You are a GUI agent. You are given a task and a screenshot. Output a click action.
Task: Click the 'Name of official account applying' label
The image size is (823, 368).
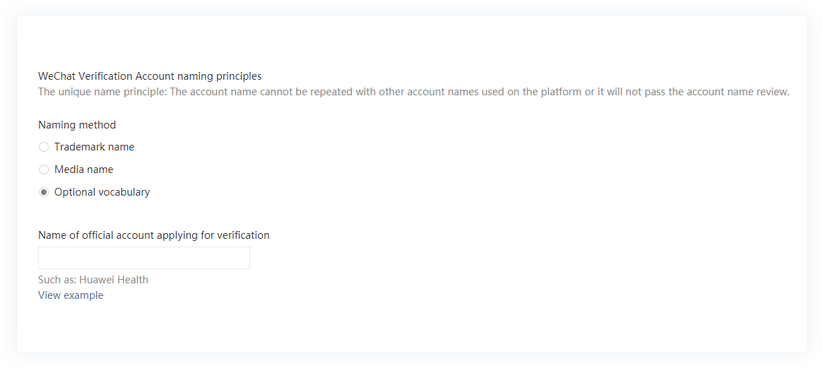pos(118,235)
